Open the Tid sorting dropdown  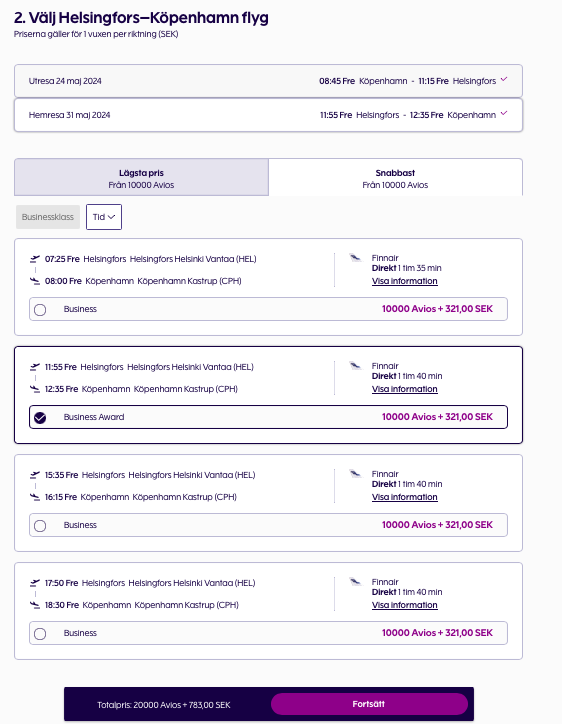[104, 217]
